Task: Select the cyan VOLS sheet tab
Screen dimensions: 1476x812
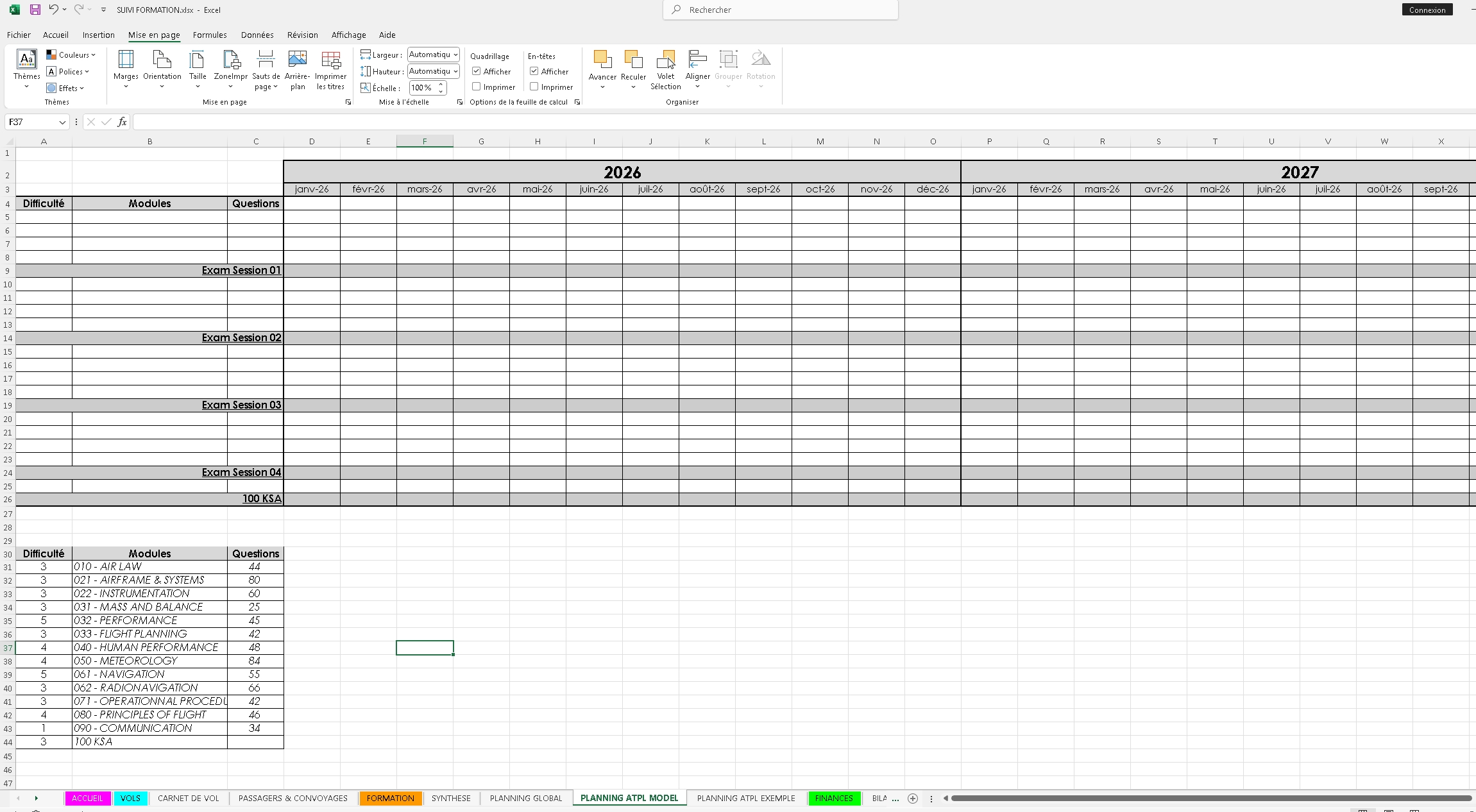Action: (x=130, y=799)
